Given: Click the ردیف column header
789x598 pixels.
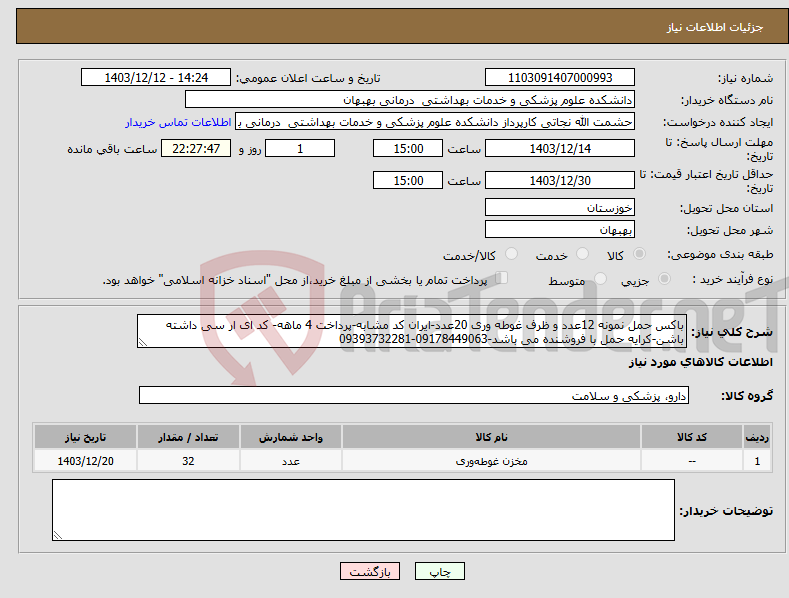Looking at the screenshot, I should (x=757, y=437).
